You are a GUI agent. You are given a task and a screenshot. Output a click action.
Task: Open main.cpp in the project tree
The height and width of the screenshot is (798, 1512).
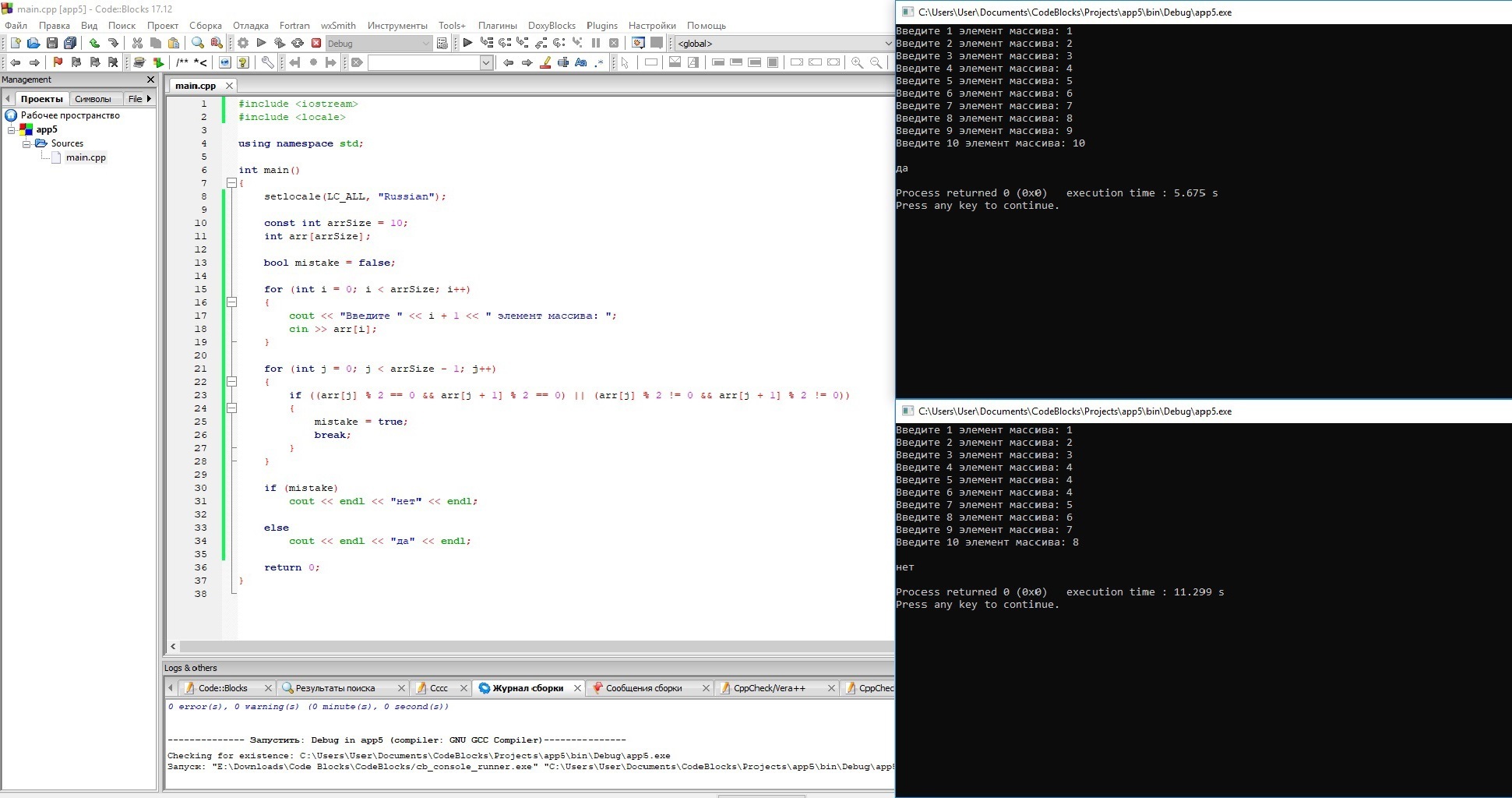85,157
